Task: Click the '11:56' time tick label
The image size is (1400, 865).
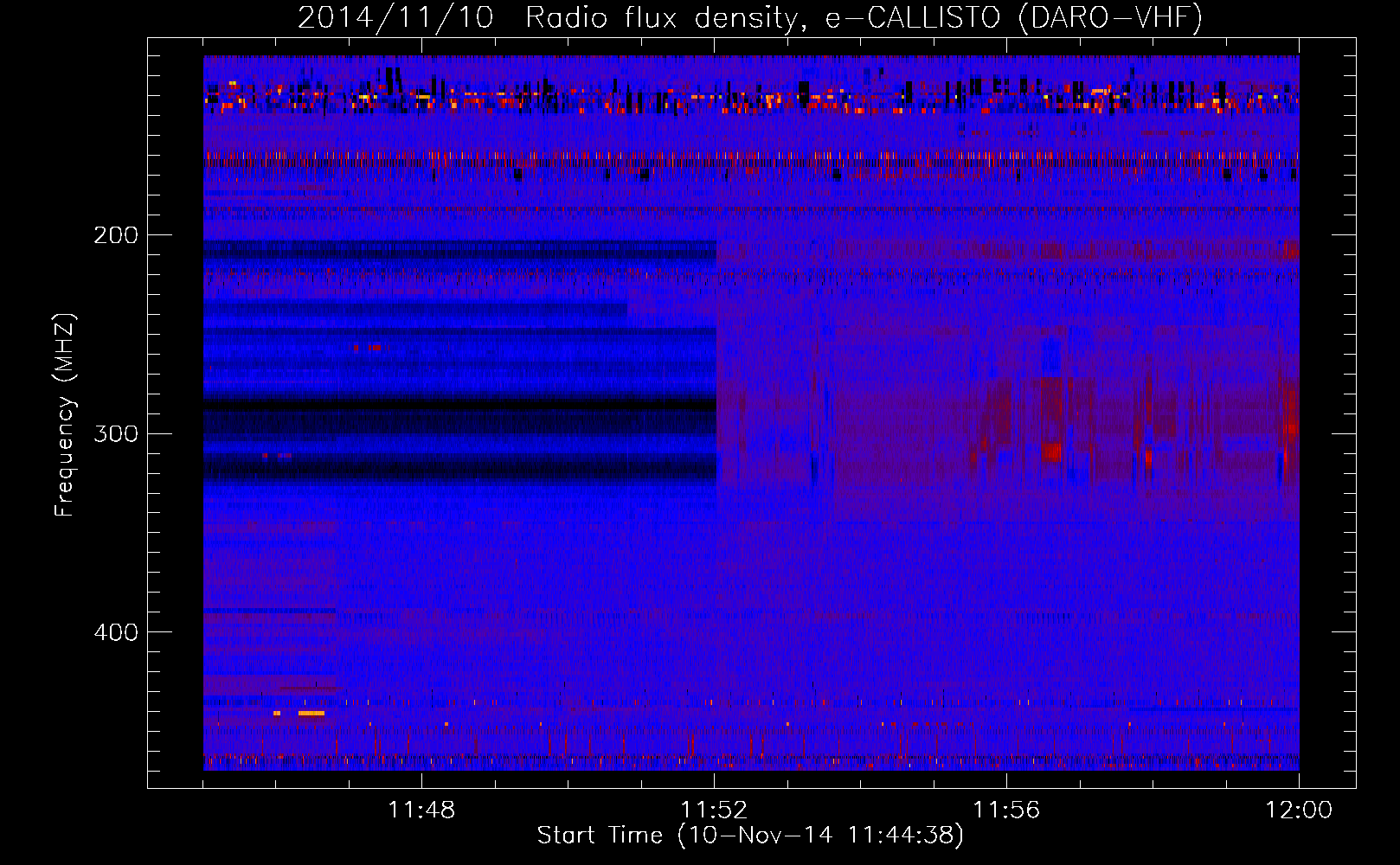Action: (x=1006, y=811)
